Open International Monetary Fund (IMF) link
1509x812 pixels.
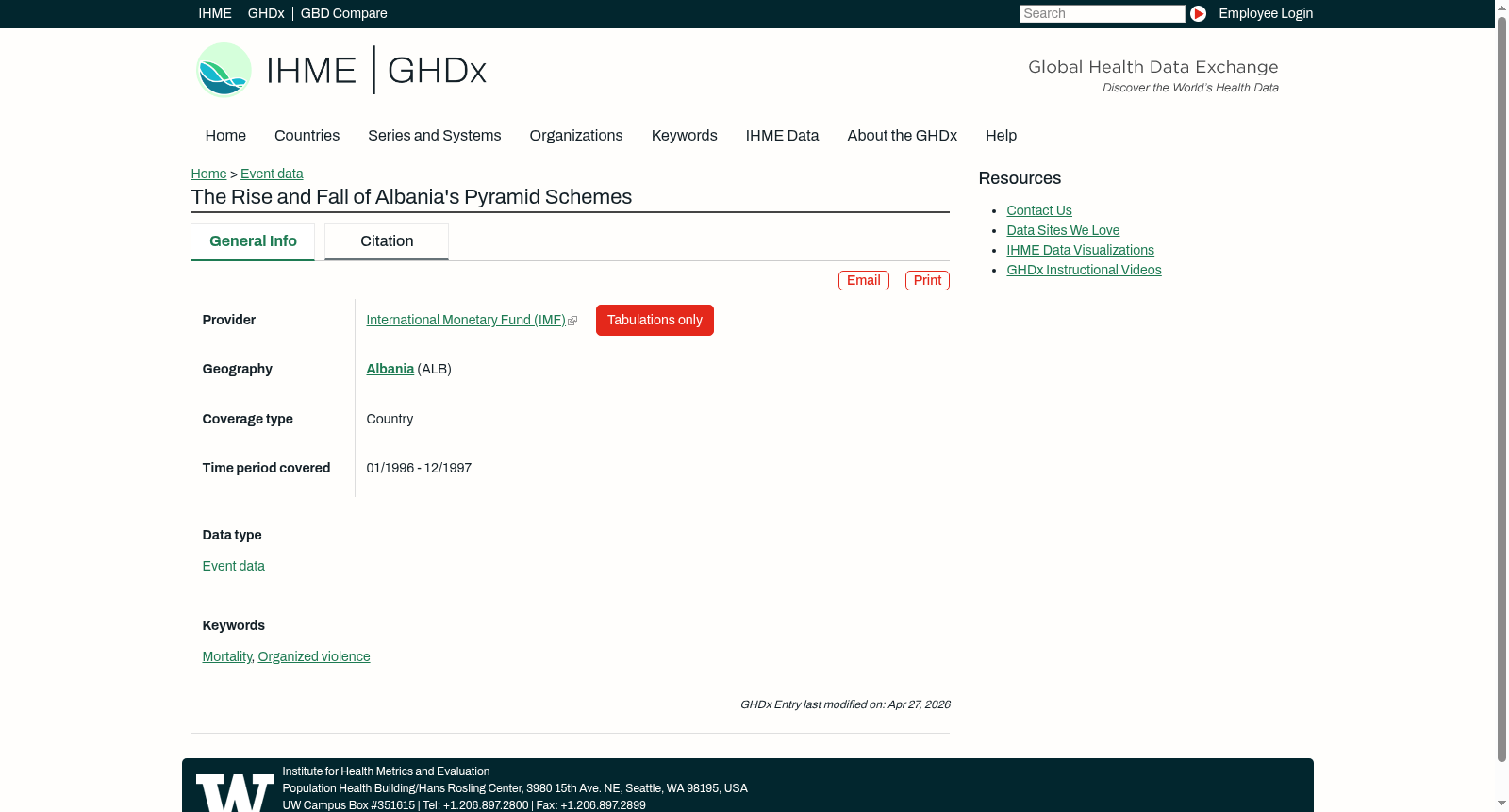pos(466,320)
